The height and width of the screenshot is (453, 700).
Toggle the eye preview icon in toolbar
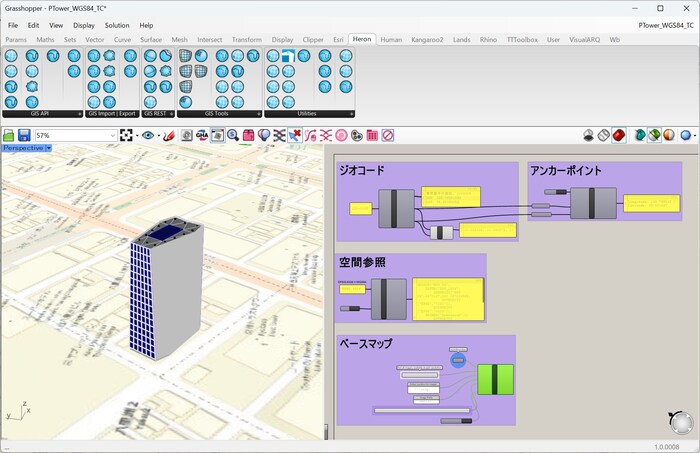[148, 135]
